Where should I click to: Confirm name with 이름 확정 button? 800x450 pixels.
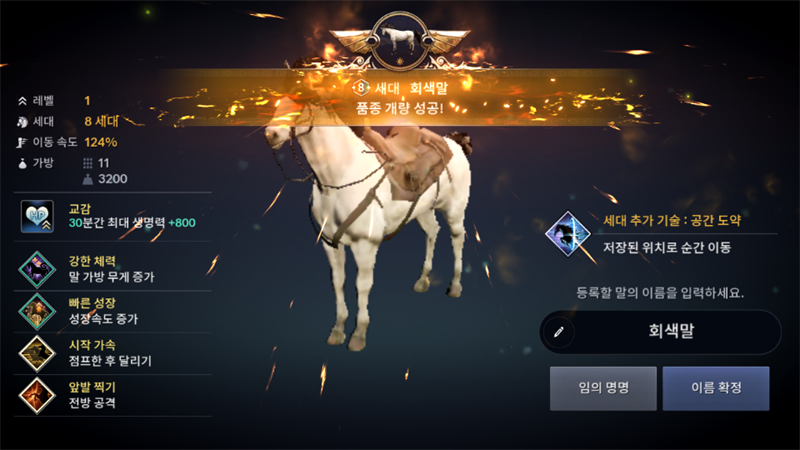[716, 388]
